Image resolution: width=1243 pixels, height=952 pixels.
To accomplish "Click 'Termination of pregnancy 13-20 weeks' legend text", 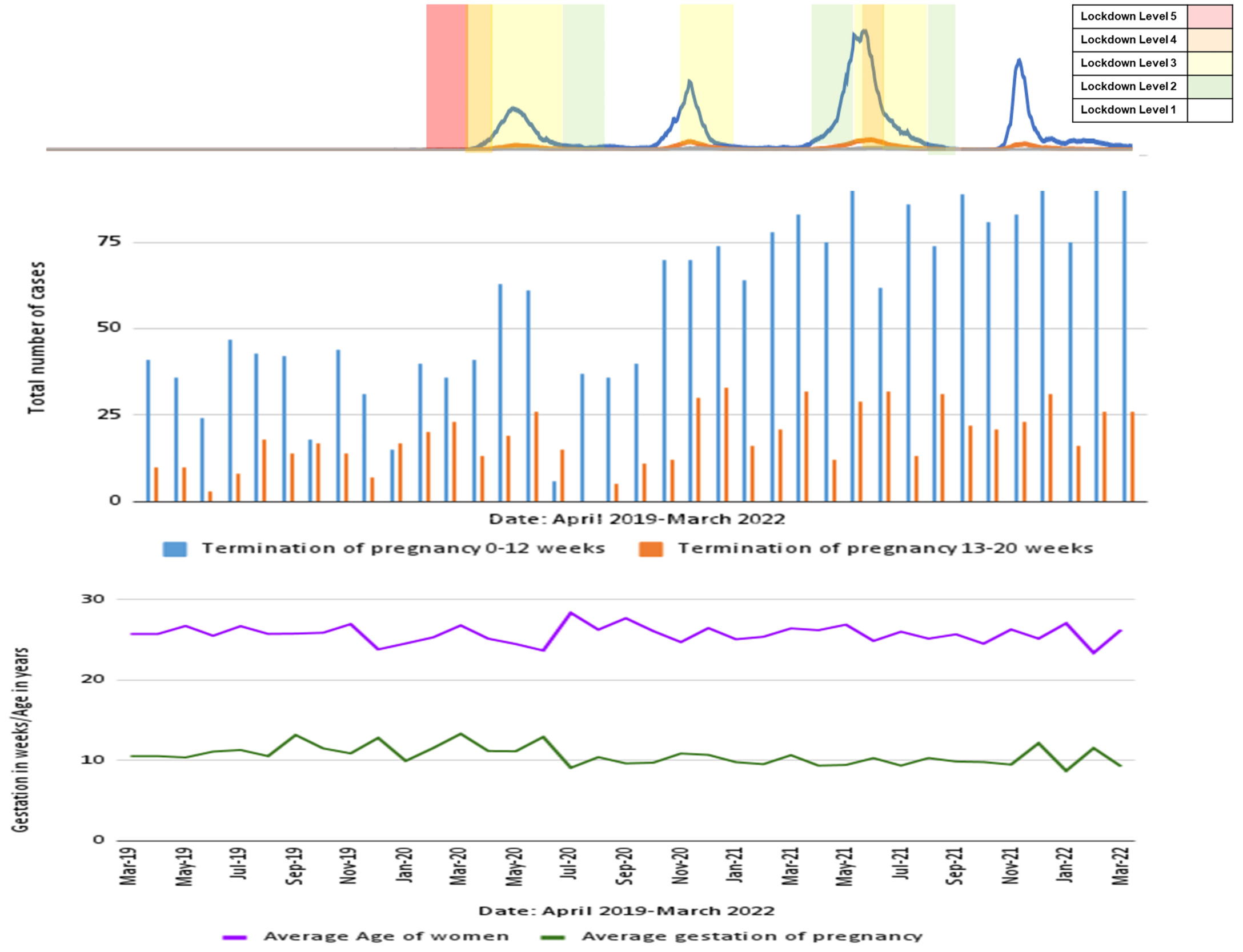I will click(x=885, y=548).
